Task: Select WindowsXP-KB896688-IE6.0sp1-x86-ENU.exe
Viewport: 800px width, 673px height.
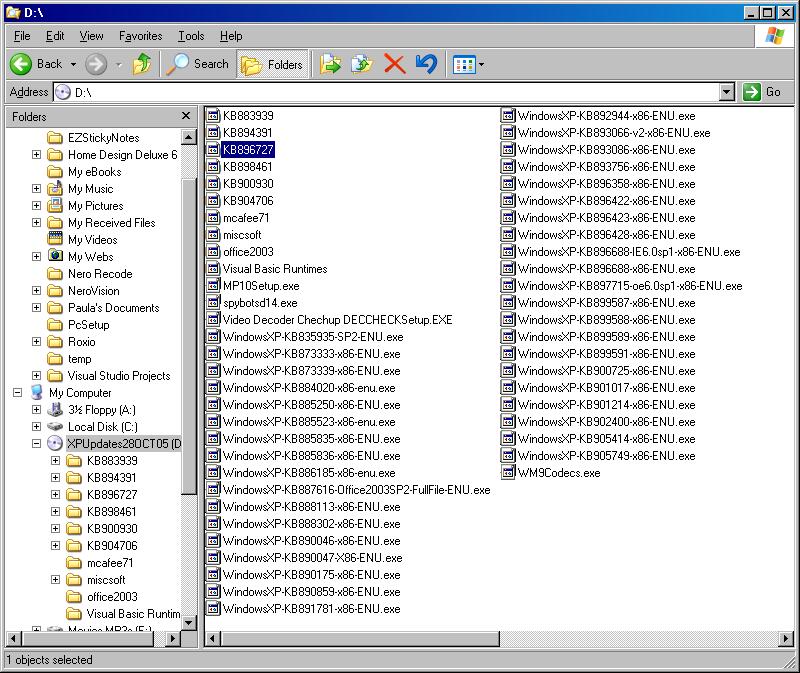Action: pos(629,252)
